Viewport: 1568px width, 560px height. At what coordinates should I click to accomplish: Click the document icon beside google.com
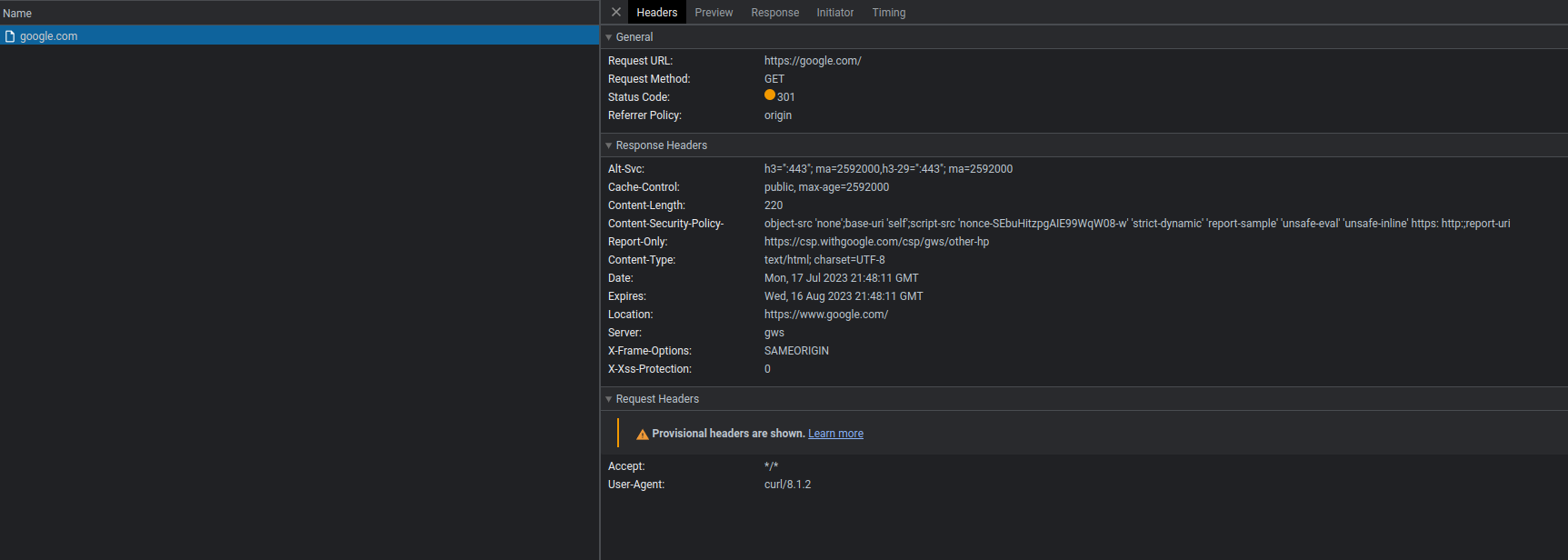[x=10, y=36]
